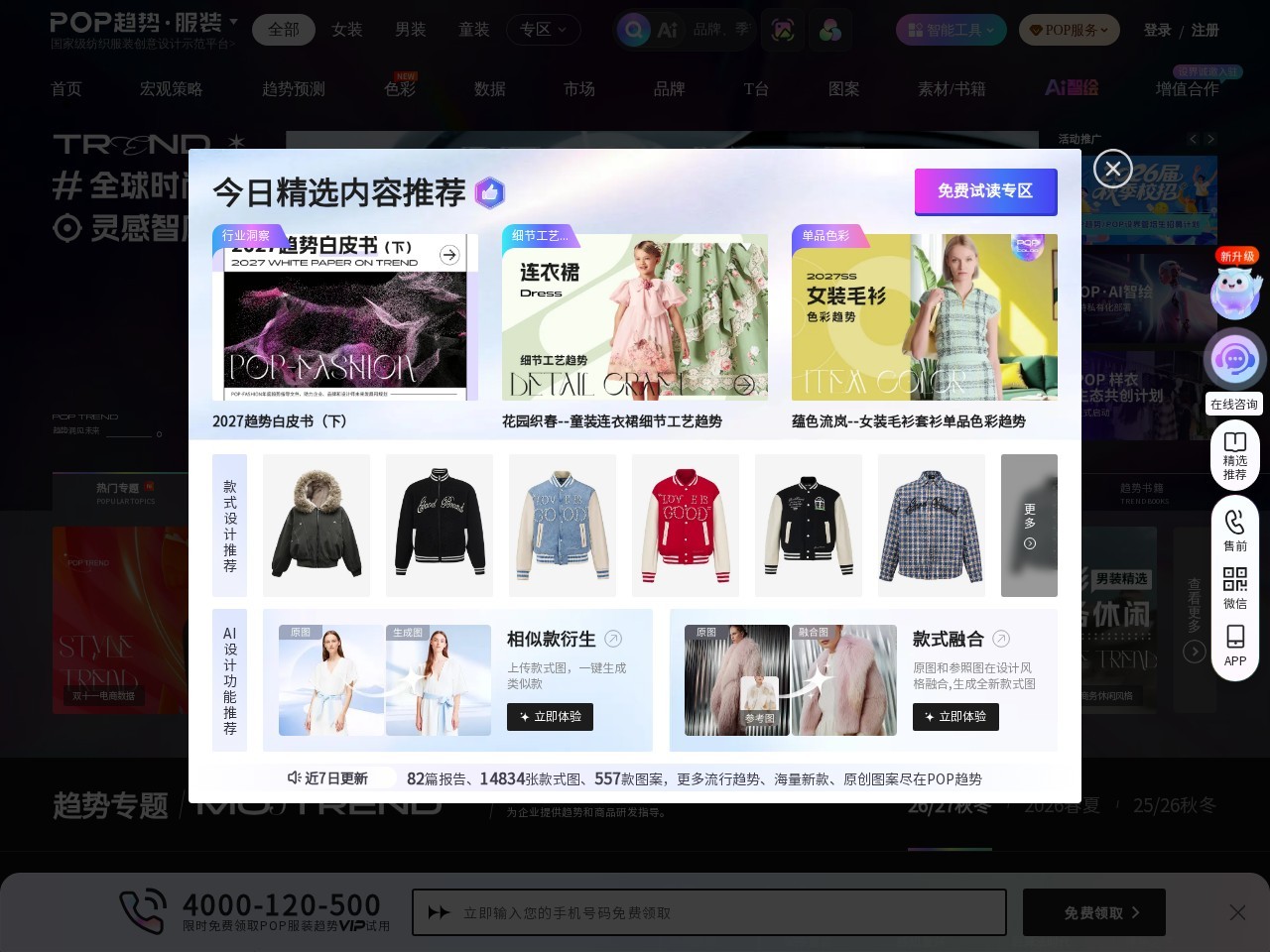The width and height of the screenshot is (1270, 952).
Task: Click the 免费试读专区 button
Action: (985, 191)
